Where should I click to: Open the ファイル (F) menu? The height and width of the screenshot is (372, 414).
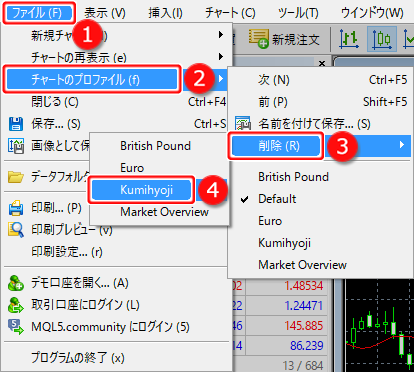[39, 13]
